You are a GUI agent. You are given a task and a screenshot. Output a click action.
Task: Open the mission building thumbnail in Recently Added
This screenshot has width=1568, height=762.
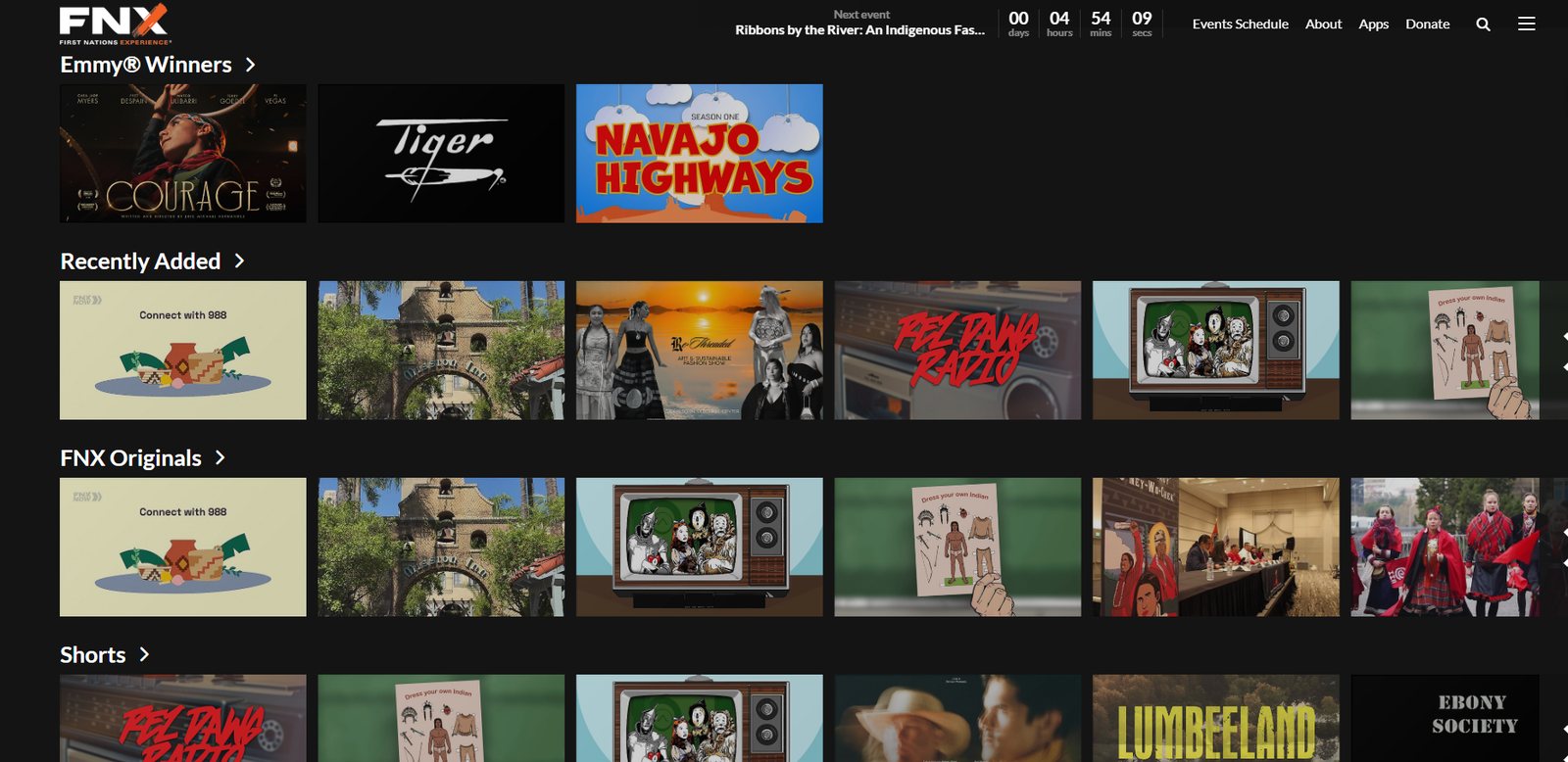(441, 351)
